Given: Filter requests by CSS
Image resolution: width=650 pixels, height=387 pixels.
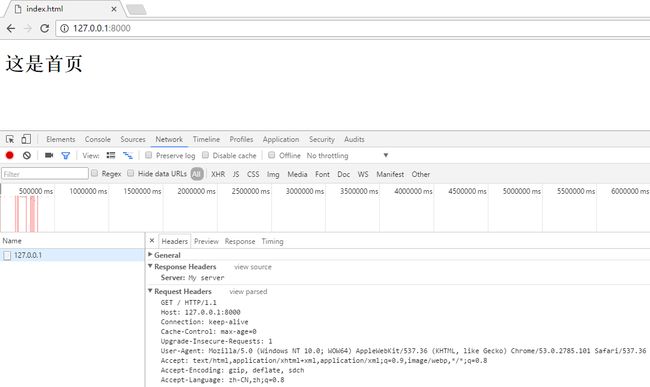Looking at the screenshot, I should [253, 174].
